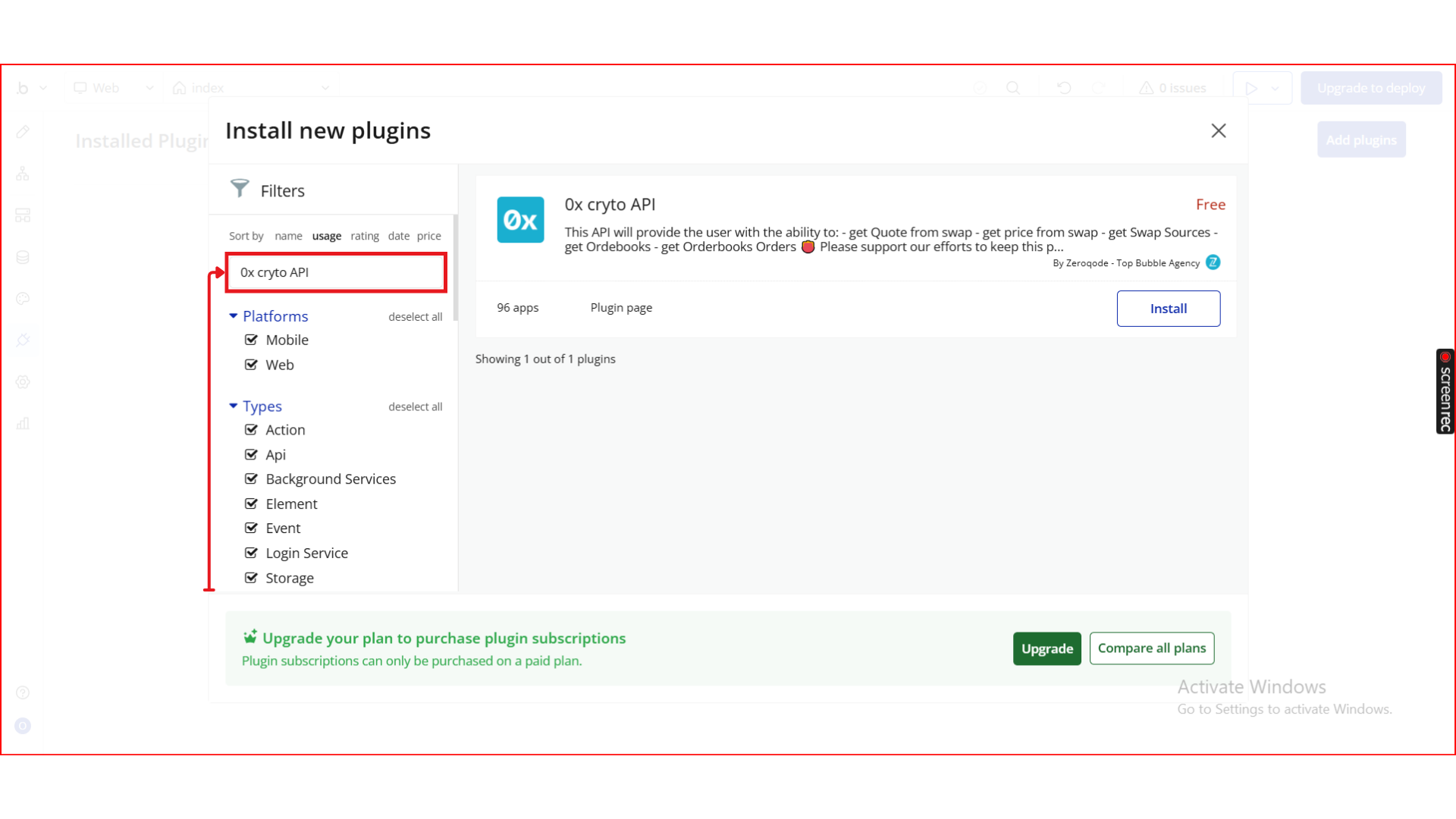The width and height of the screenshot is (1456, 819).
Task: Open the index page dropdown
Action: tap(252, 88)
